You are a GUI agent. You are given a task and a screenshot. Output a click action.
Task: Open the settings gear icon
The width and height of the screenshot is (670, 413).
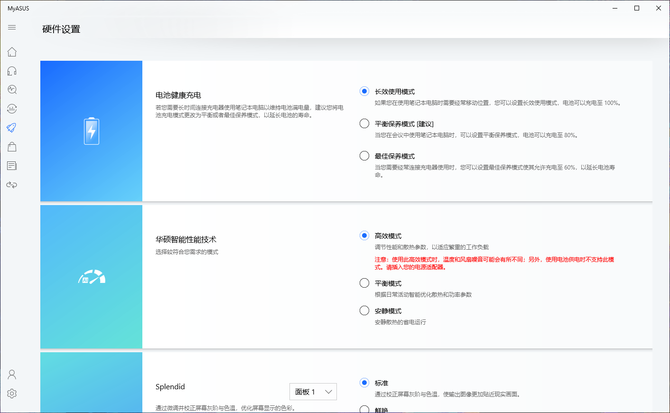pyautogui.click(x=12, y=393)
